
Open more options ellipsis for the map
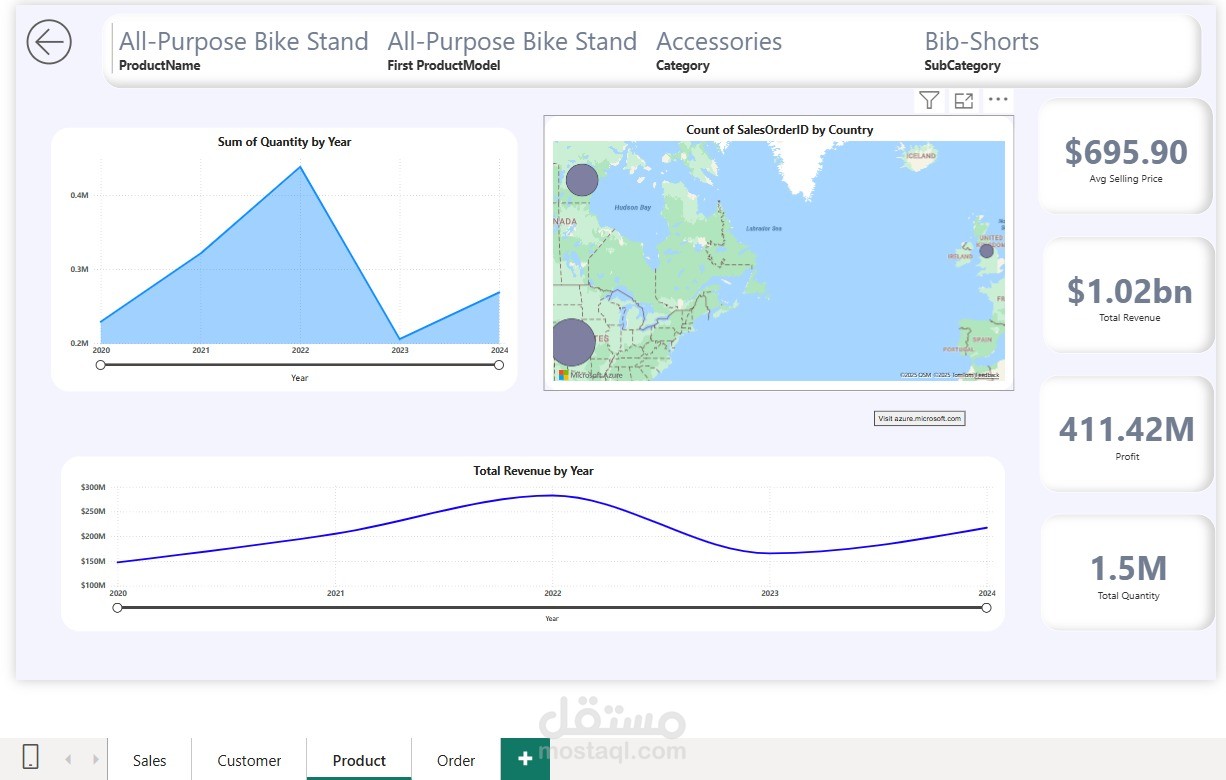[997, 100]
